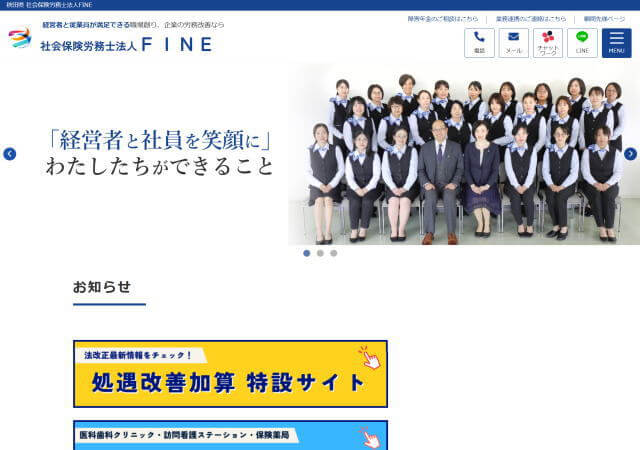Click the 経営者と従業員が満足できる tagline text
Viewport: 640px width, 450px height.
pyautogui.click(x=86, y=25)
